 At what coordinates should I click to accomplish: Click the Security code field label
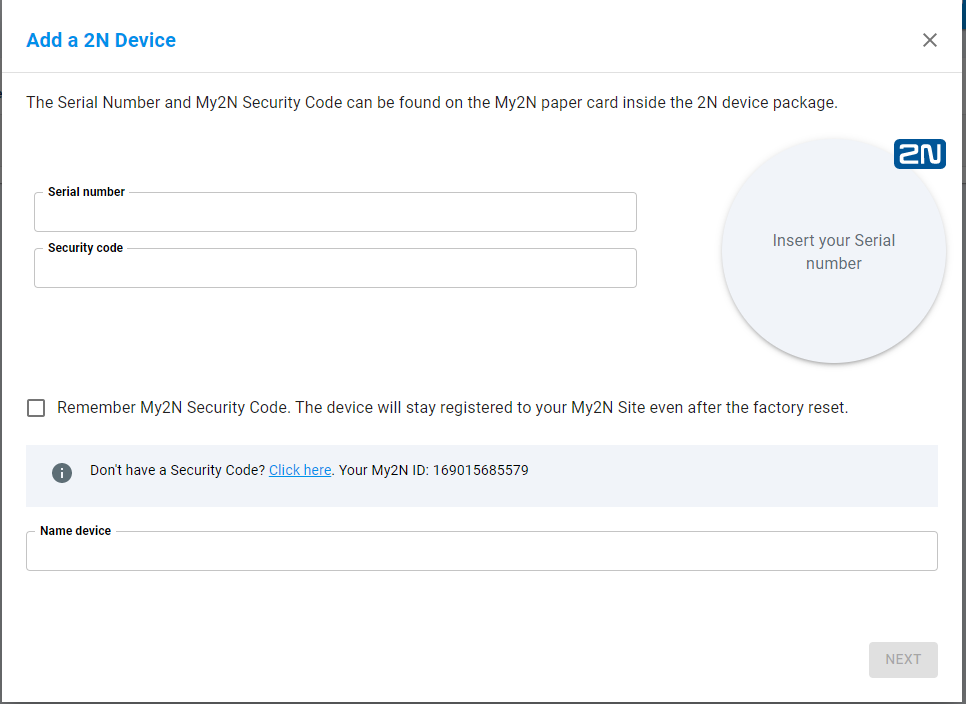click(x=86, y=248)
